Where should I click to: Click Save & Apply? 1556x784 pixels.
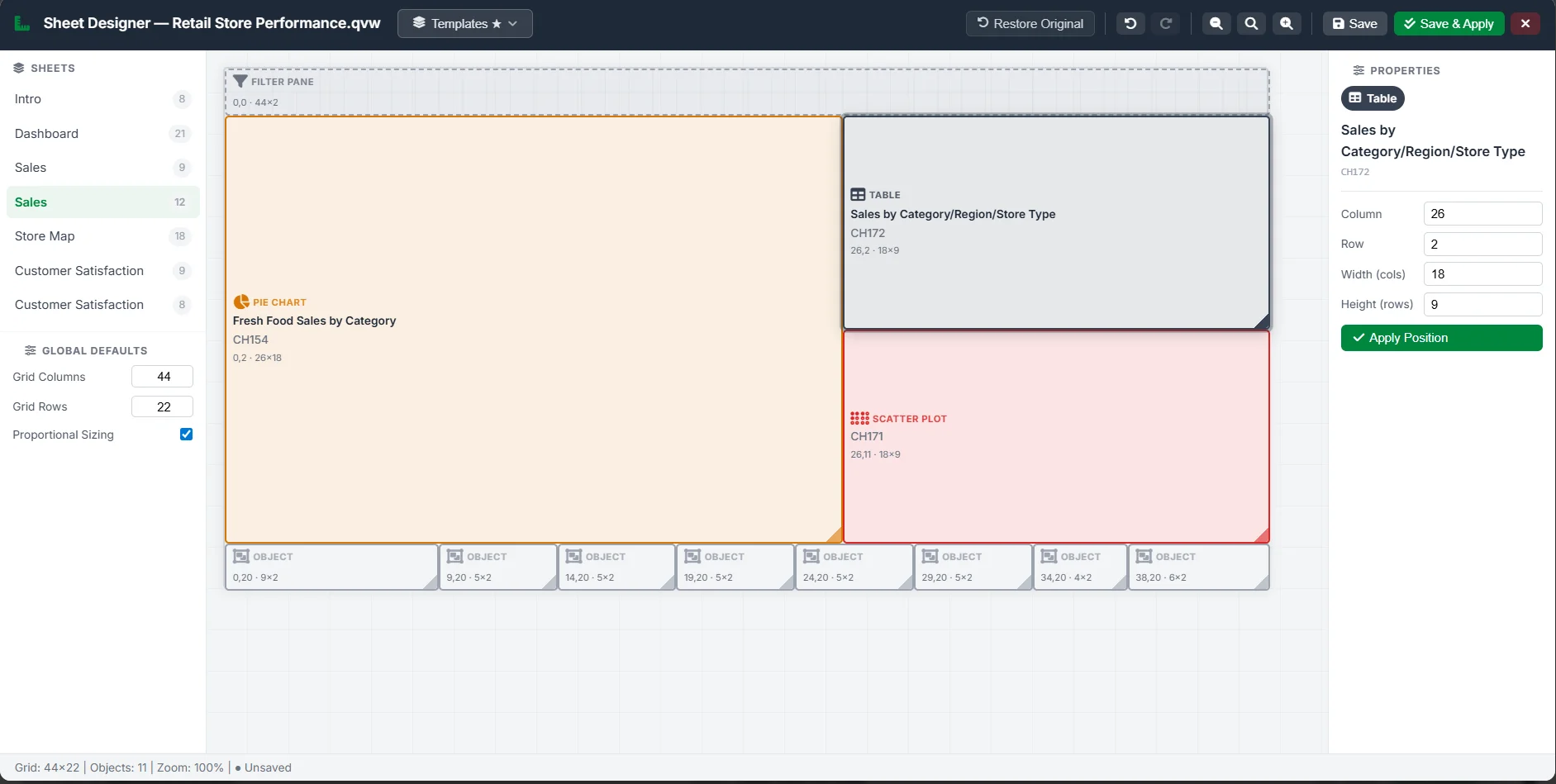[x=1449, y=23]
